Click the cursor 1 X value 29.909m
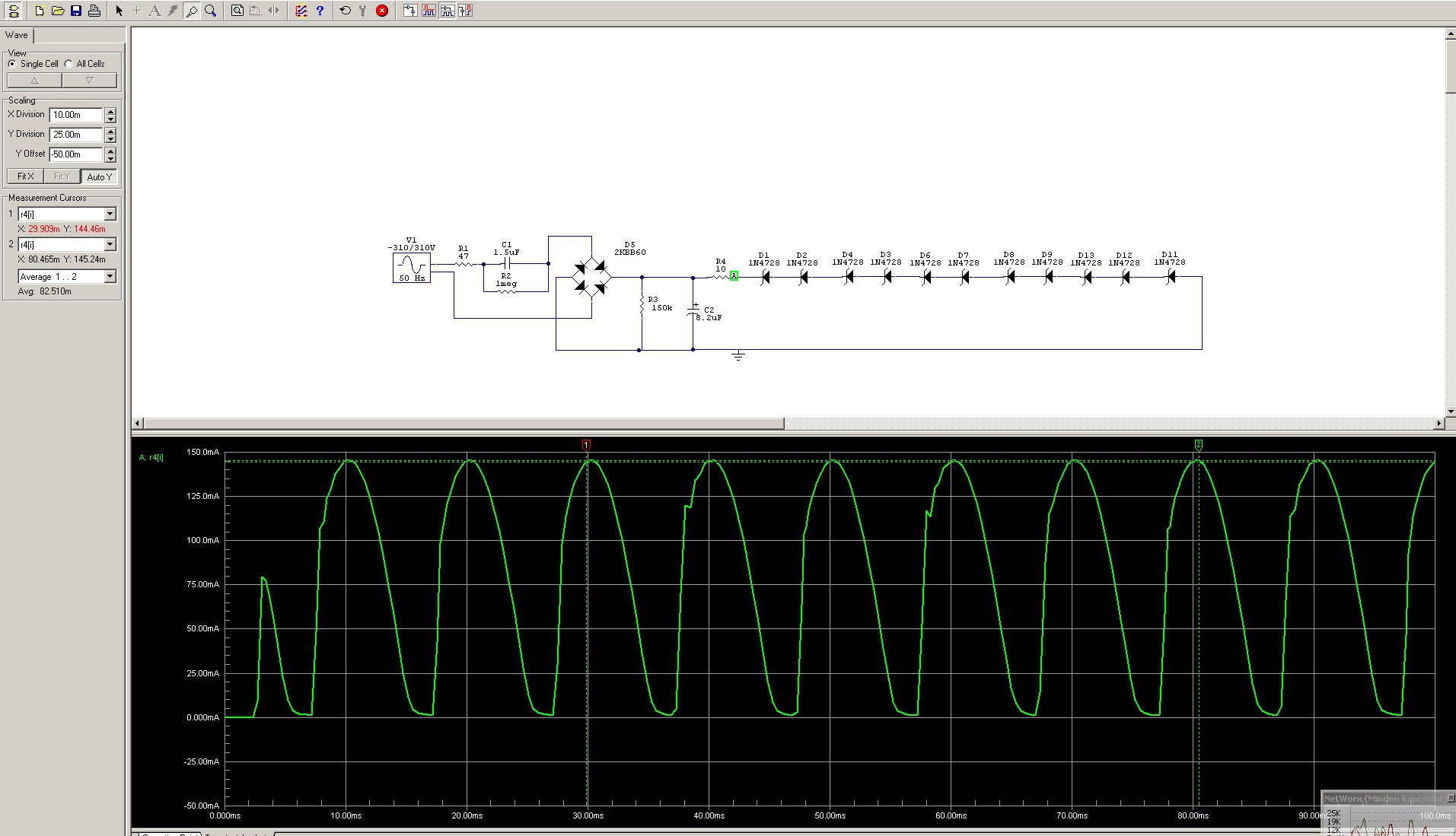This screenshot has height=836, width=1456. pos(43,229)
